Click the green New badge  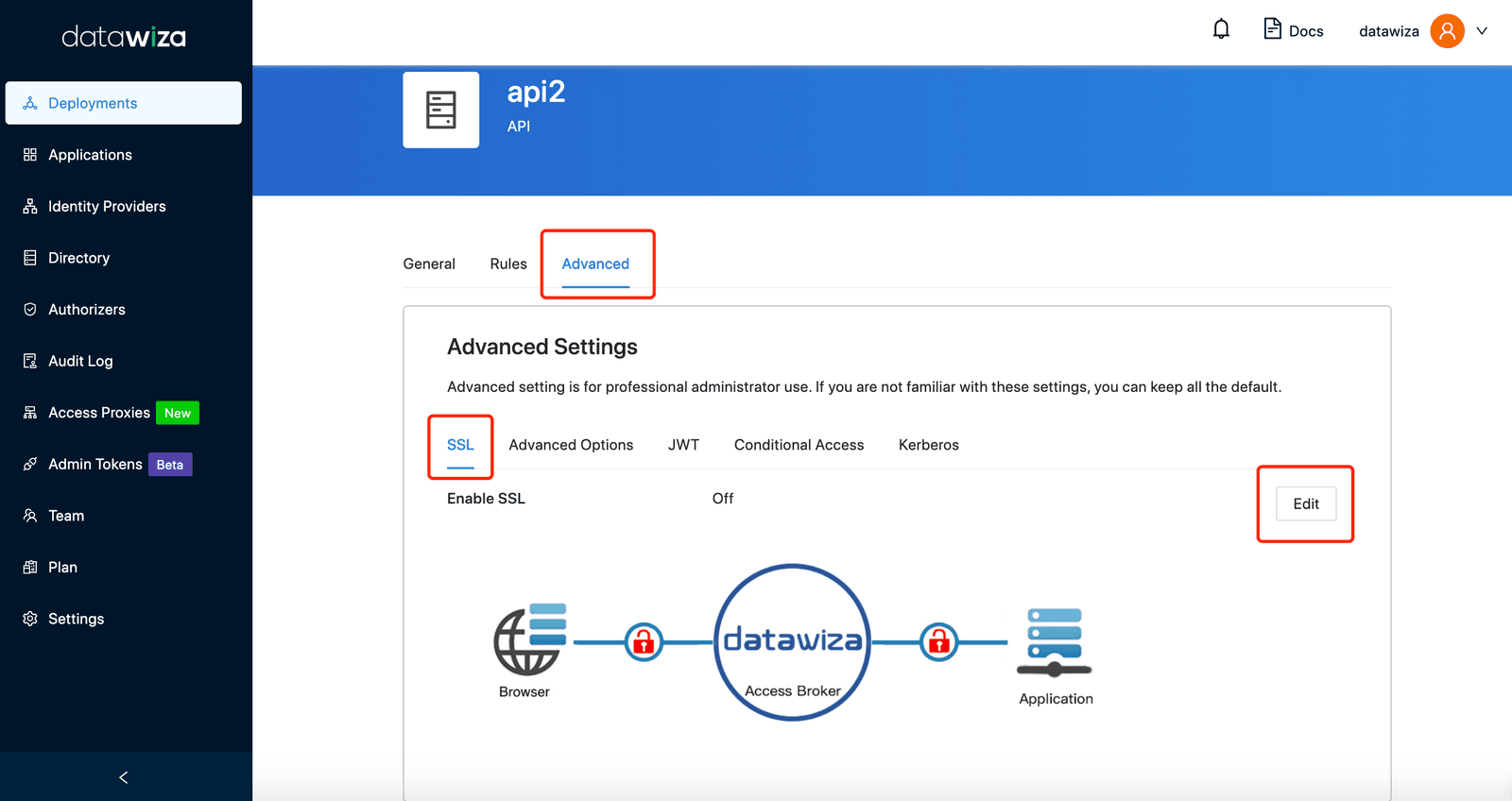tap(178, 413)
